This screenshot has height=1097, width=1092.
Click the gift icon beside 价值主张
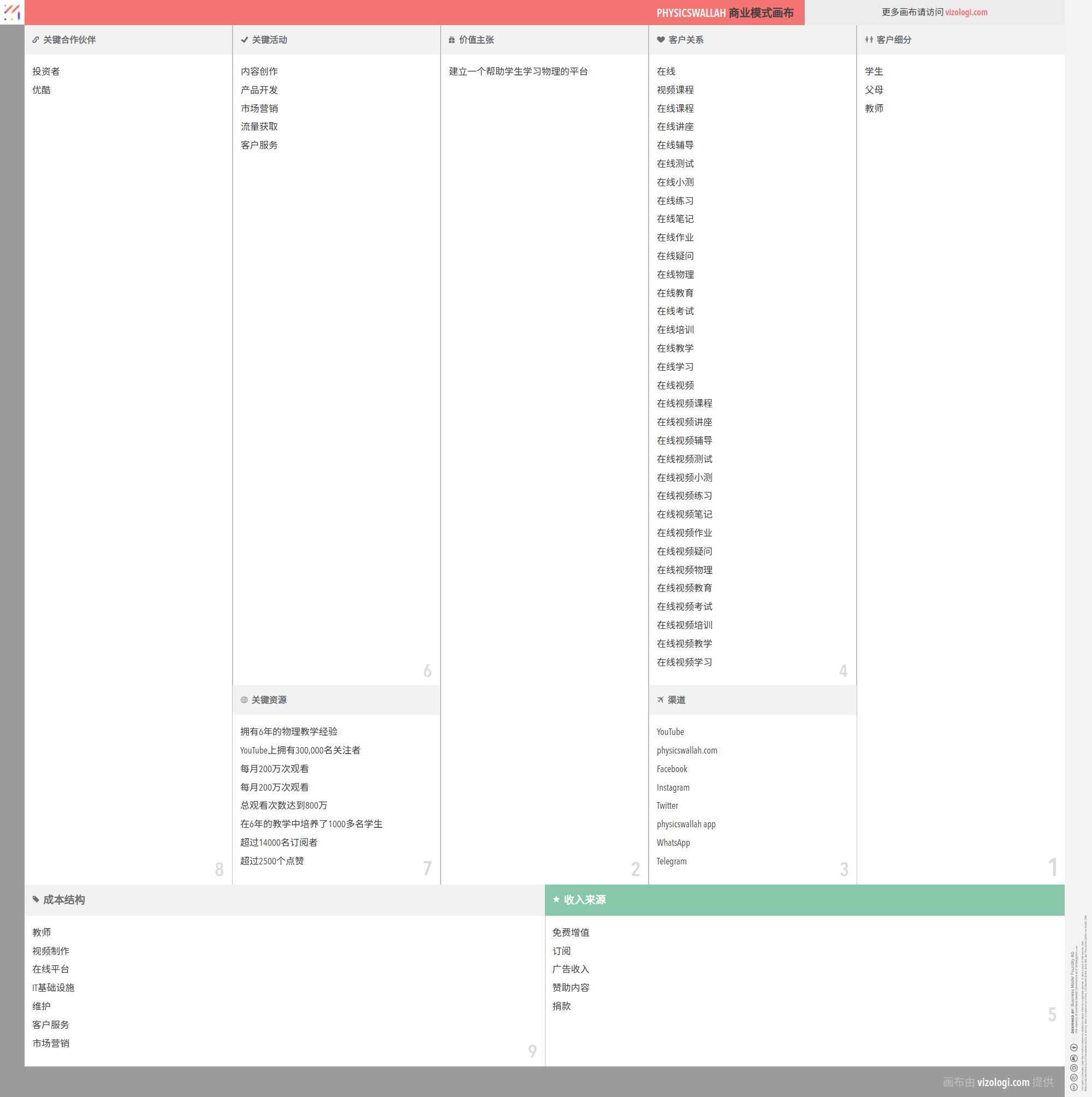point(452,40)
